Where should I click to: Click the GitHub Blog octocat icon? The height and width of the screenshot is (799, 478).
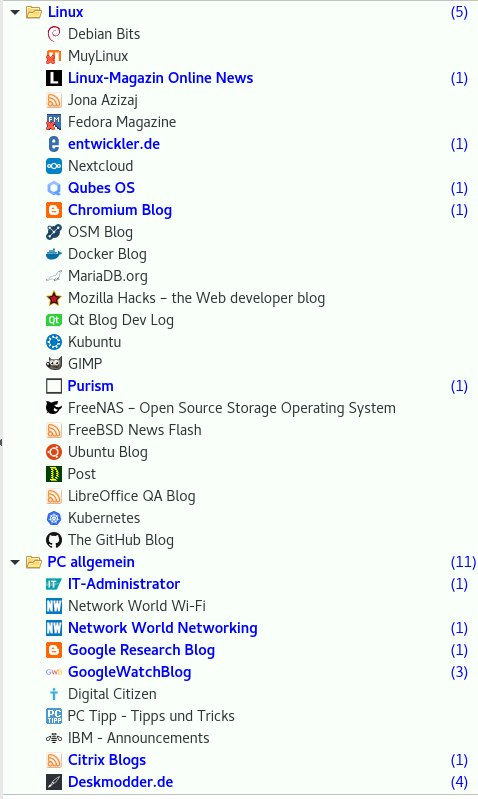point(54,540)
